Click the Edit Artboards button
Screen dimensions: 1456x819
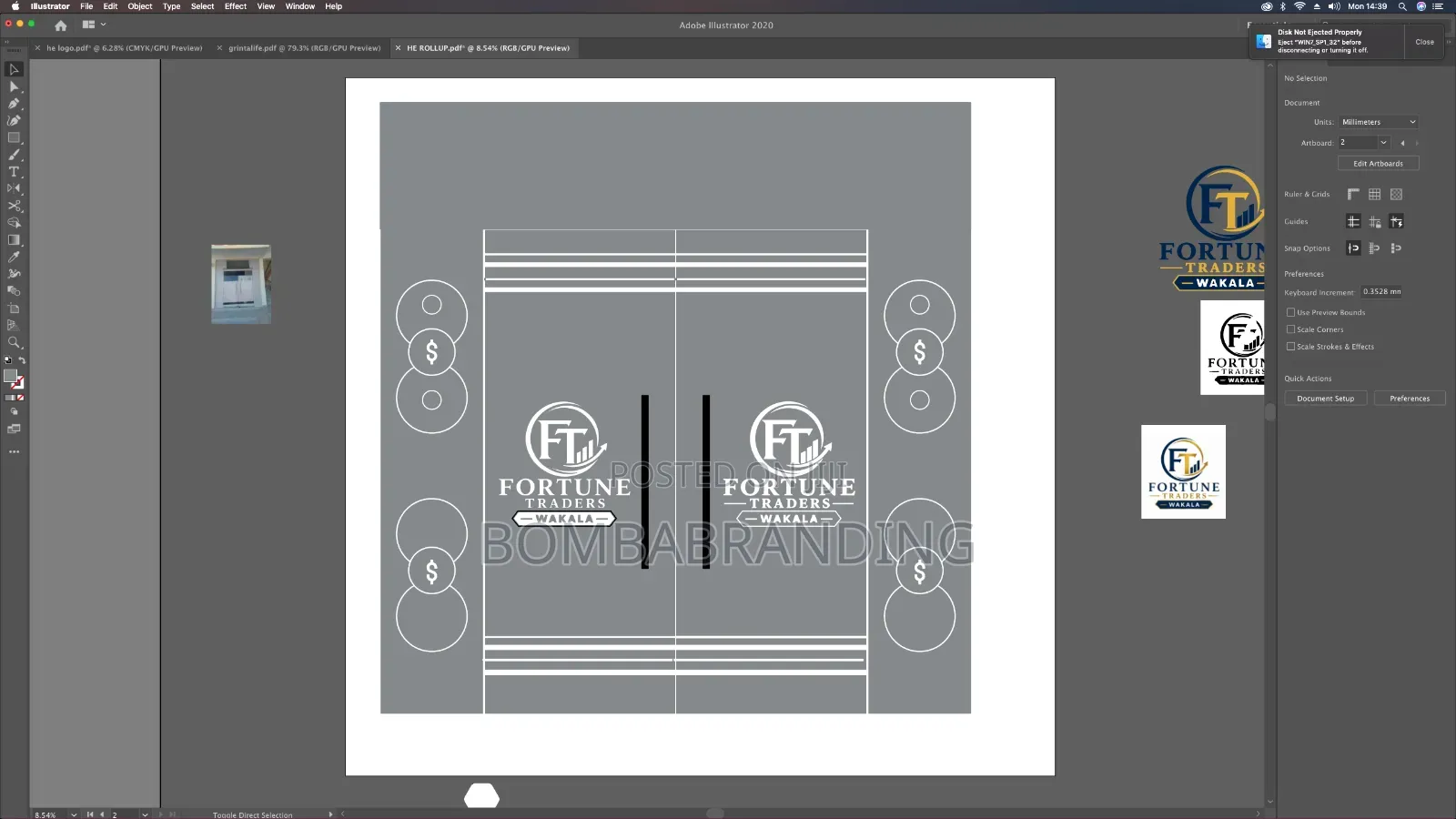tap(1378, 164)
